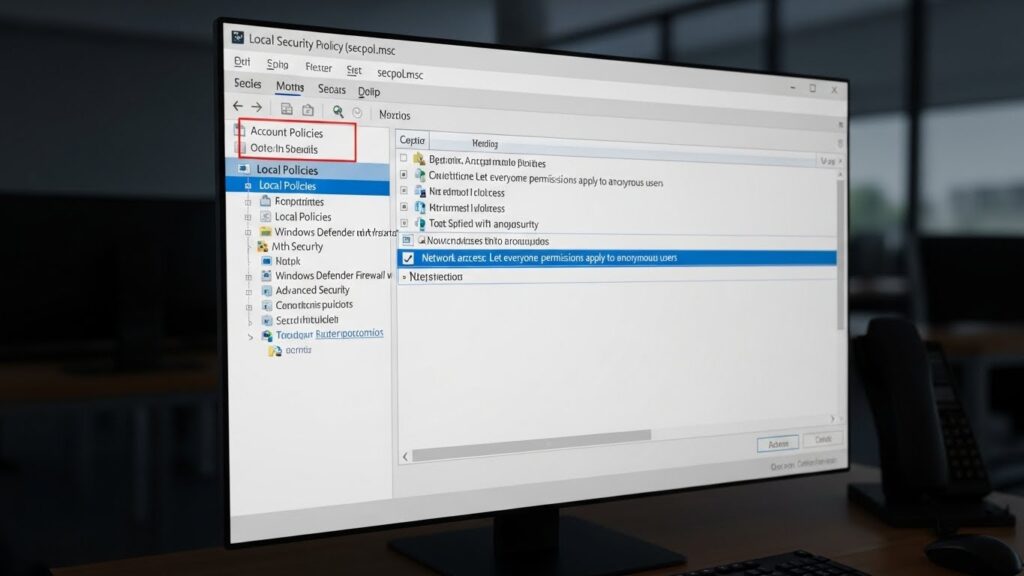Select the Account Policies tree item
Viewport: 1024px width, 576px height.
pyautogui.click(x=286, y=132)
